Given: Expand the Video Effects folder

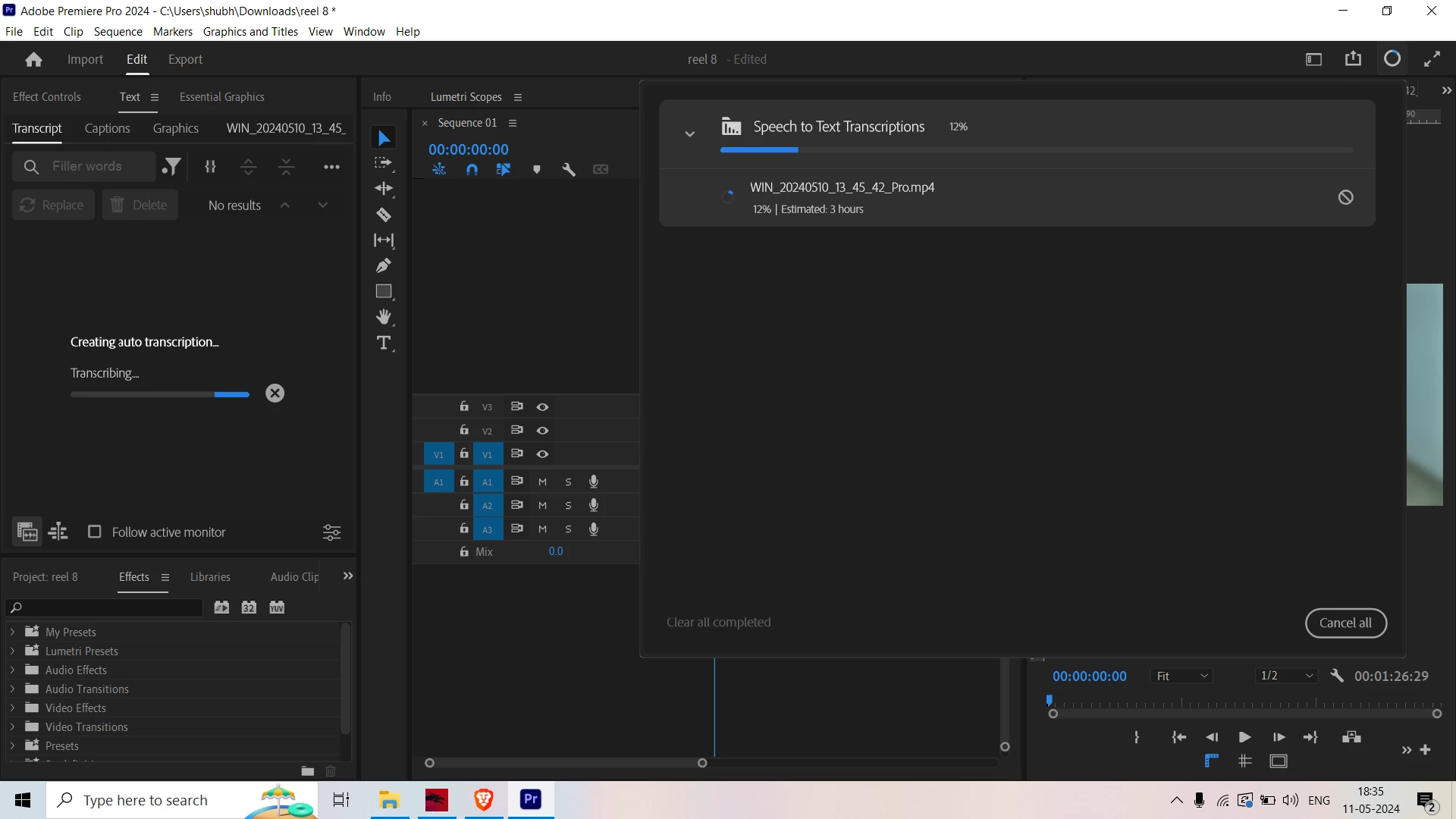Looking at the screenshot, I should pos(12,708).
